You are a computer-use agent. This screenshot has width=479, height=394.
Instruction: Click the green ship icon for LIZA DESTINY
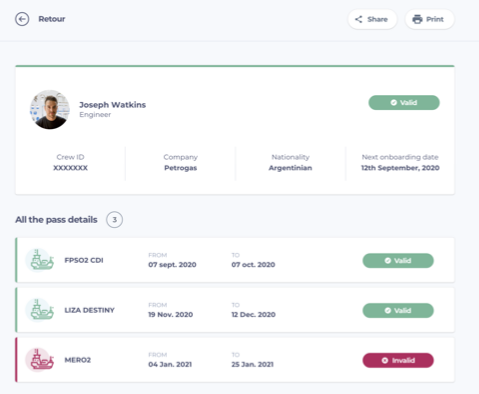(x=40, y=310)
